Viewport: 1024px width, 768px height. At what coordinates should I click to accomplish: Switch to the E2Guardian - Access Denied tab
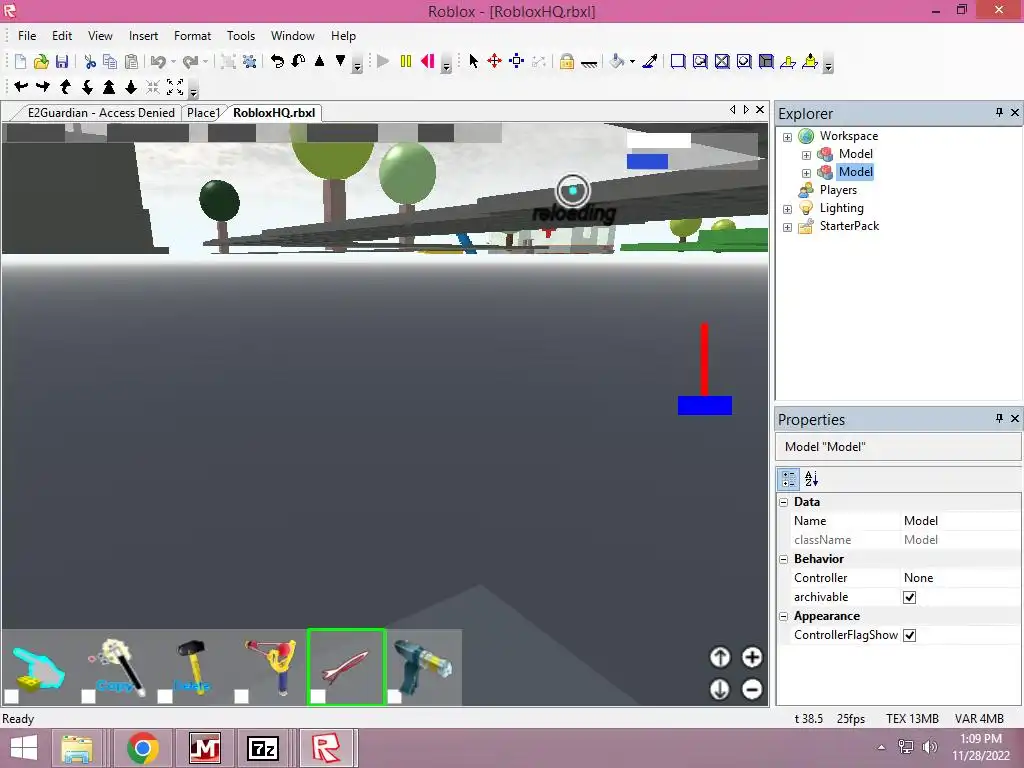pyautogui.click(x=101, y=113)
